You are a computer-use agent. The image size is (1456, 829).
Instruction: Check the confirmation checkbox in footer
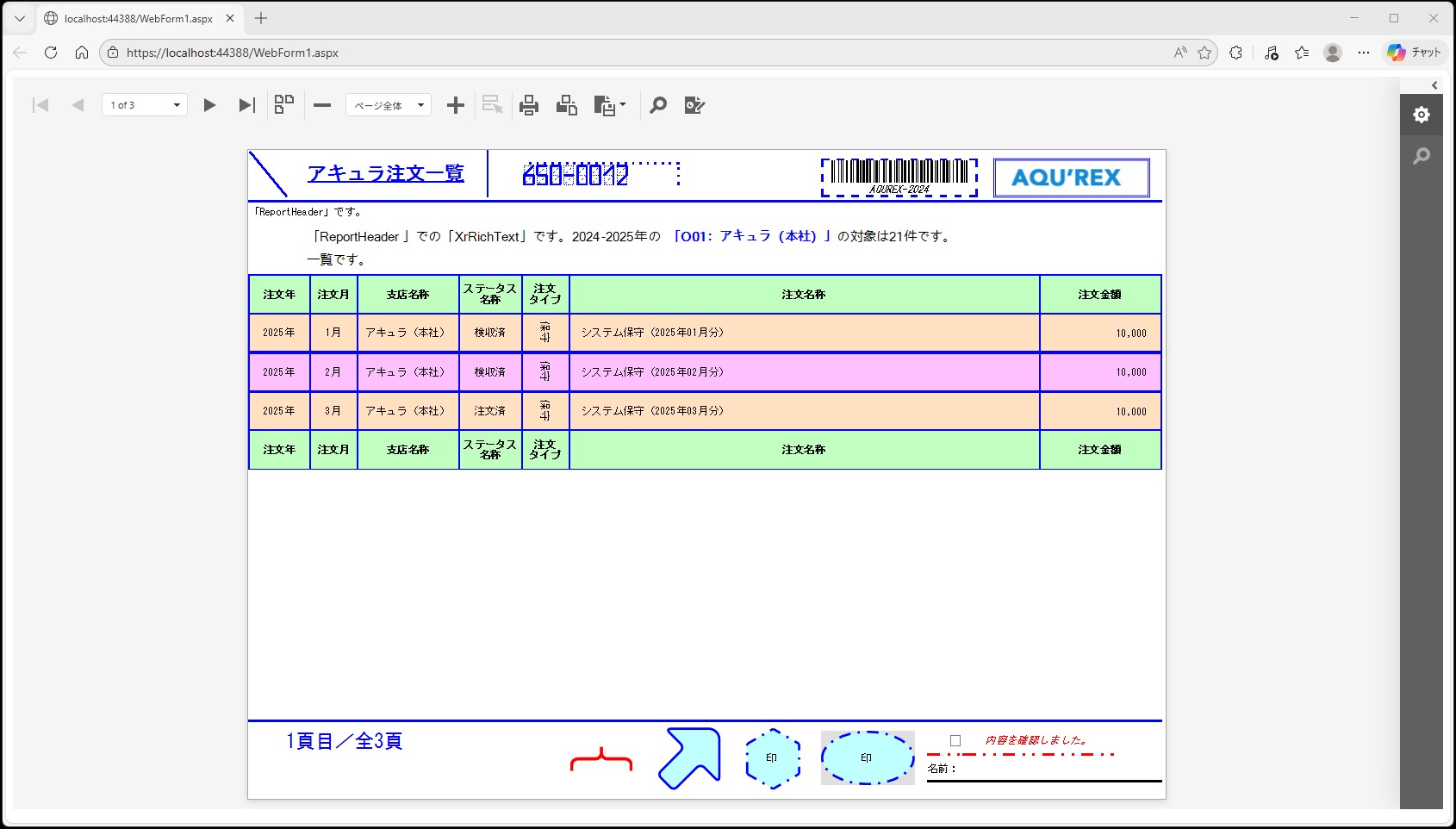[x=955, y=740]
